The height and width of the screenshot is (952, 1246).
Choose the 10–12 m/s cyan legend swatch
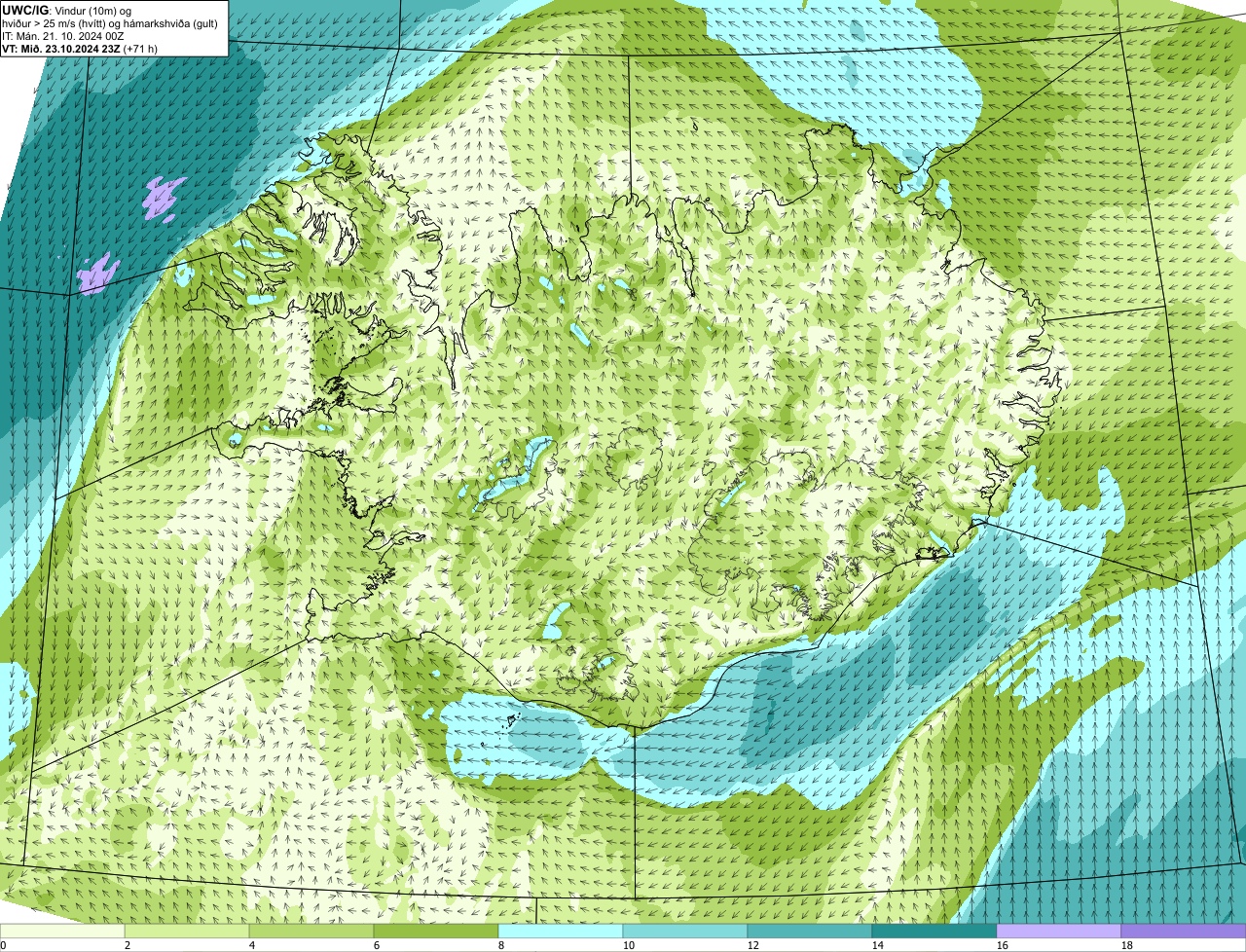pyautogui.click(x=685, y=932)
